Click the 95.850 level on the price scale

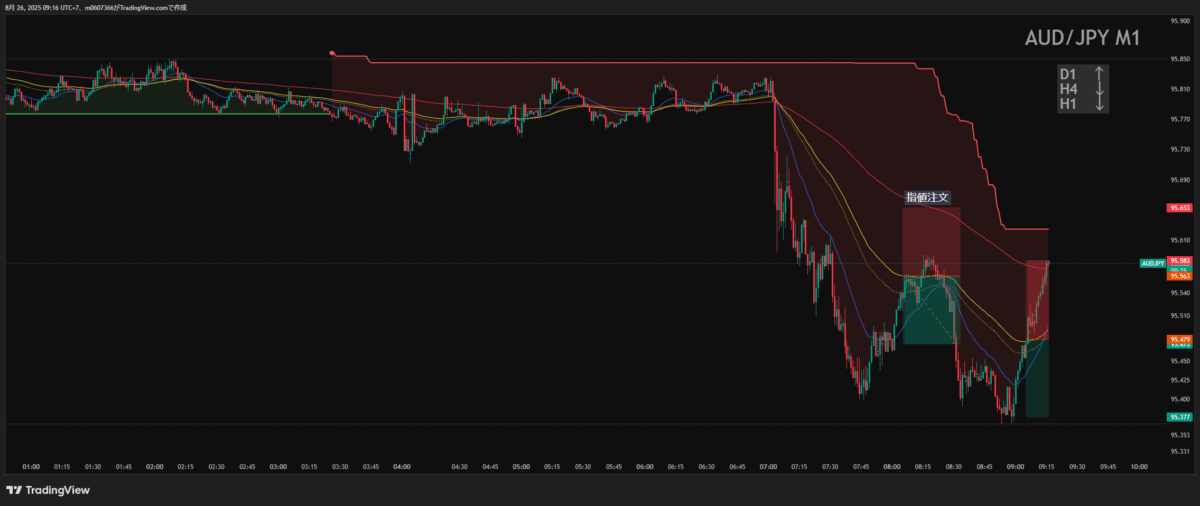[x=1179, y=58]
